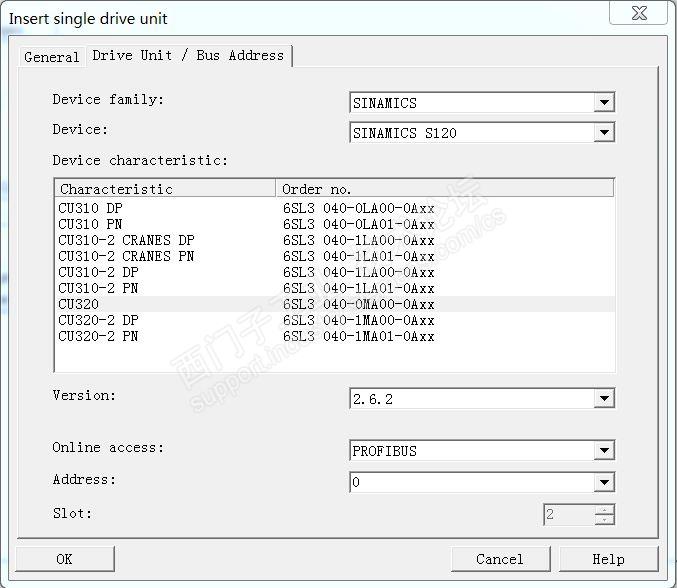The width and height of the screenshot is (677, 588).
Task: Decrease Slot value with down stepper
Action: (x=604, y=519)
